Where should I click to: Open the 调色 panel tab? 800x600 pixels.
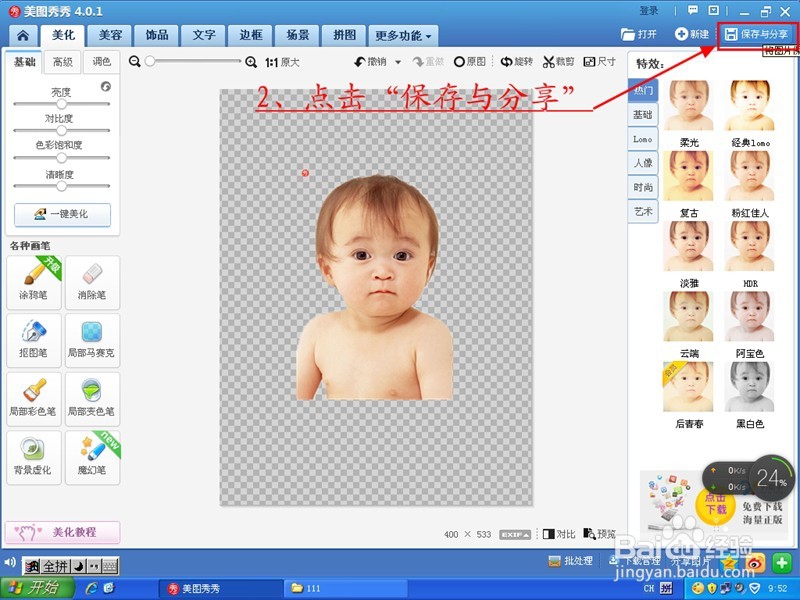[x=99, y=61]
